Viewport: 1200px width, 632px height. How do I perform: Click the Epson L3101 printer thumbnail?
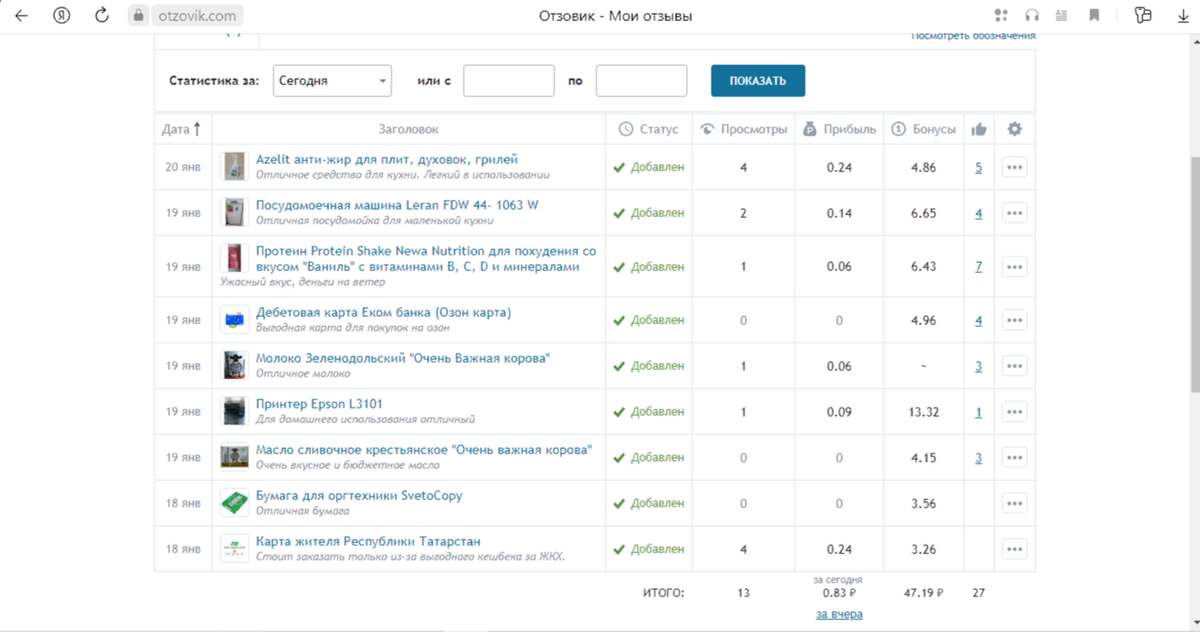(234, 411)
